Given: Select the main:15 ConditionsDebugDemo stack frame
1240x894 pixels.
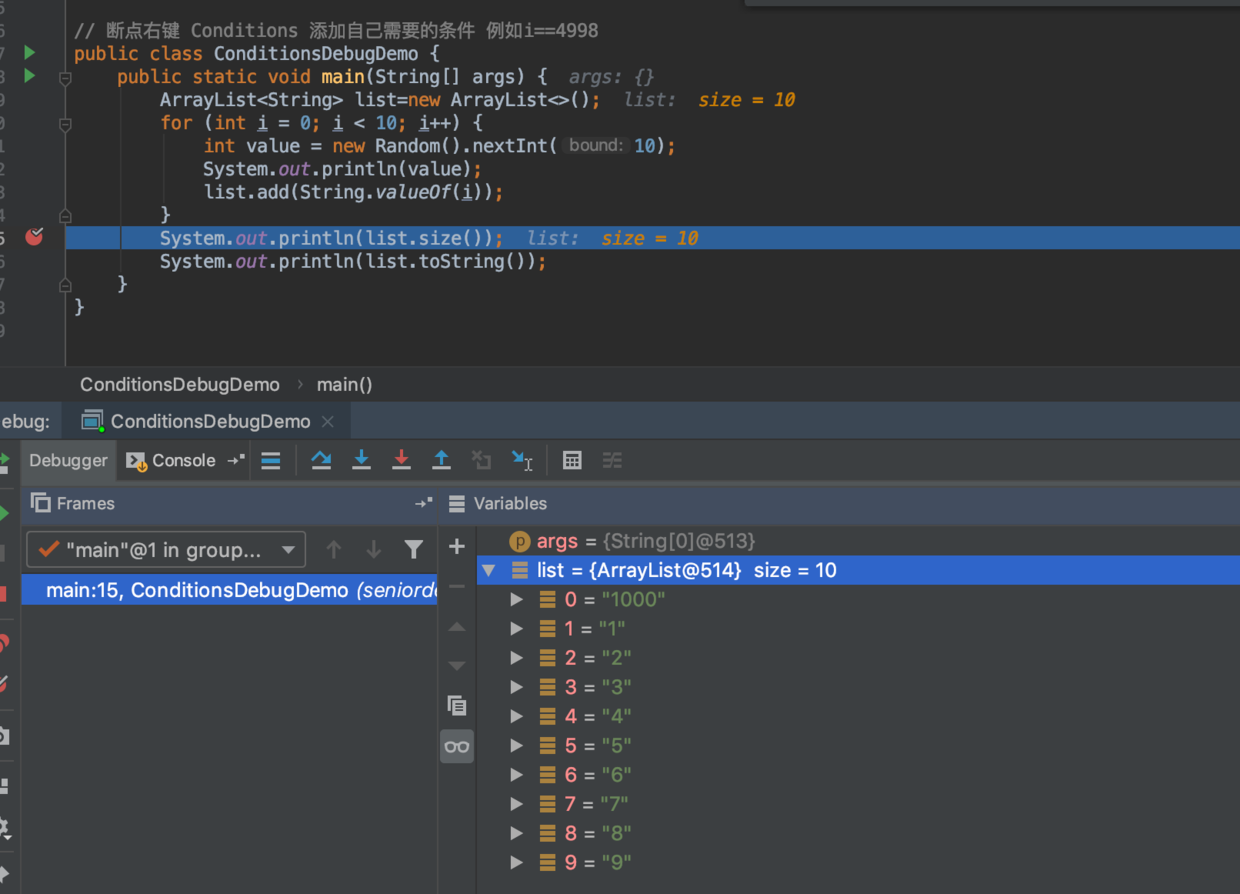Looking at the screenshot, I should click(x=229, y=590).
